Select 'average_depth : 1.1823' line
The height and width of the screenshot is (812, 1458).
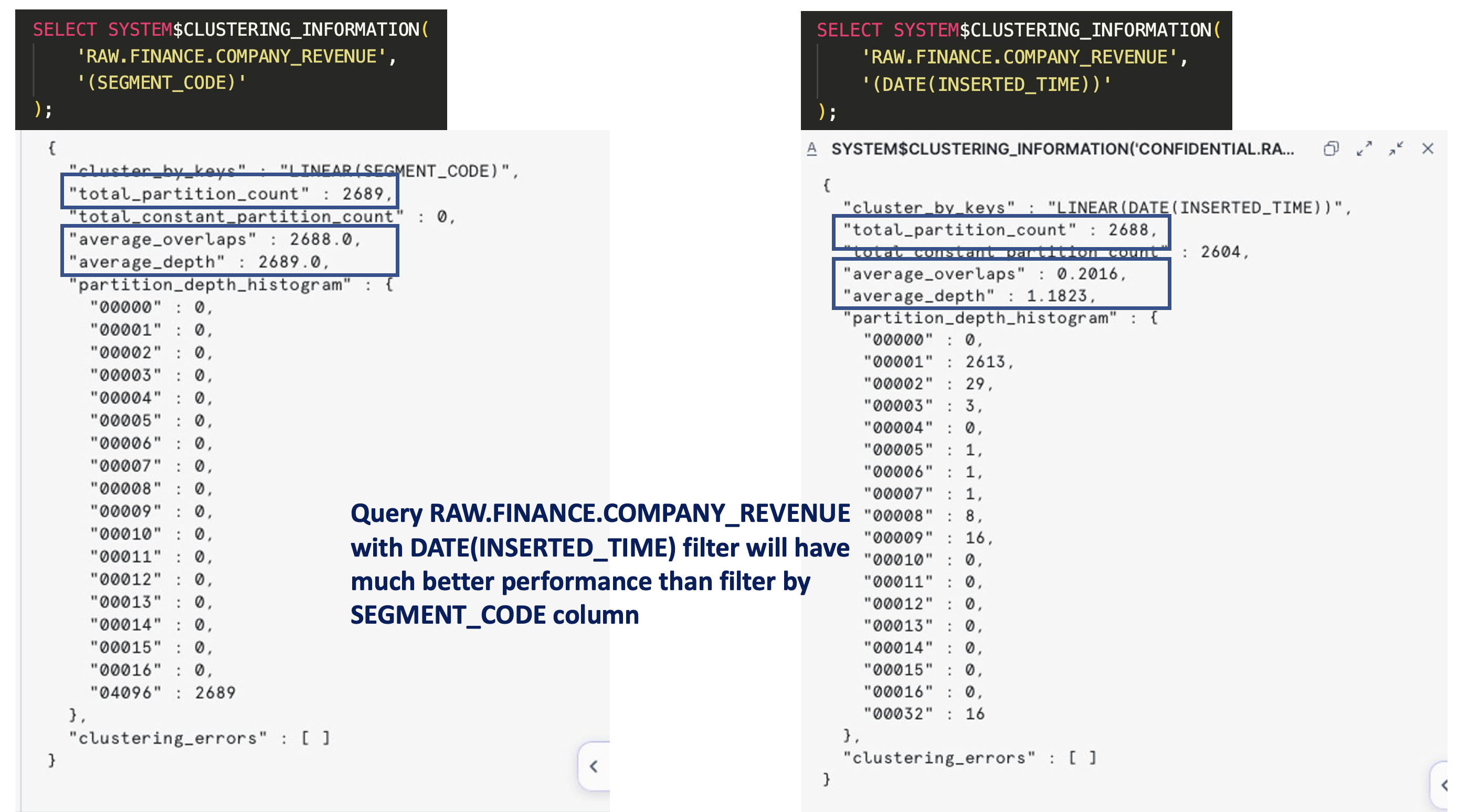[x=969, y=296]
